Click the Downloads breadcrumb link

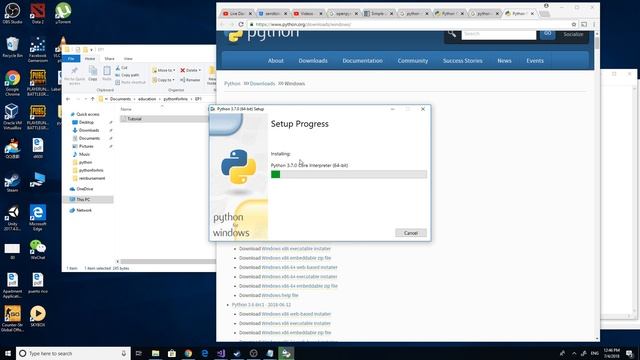262,84
